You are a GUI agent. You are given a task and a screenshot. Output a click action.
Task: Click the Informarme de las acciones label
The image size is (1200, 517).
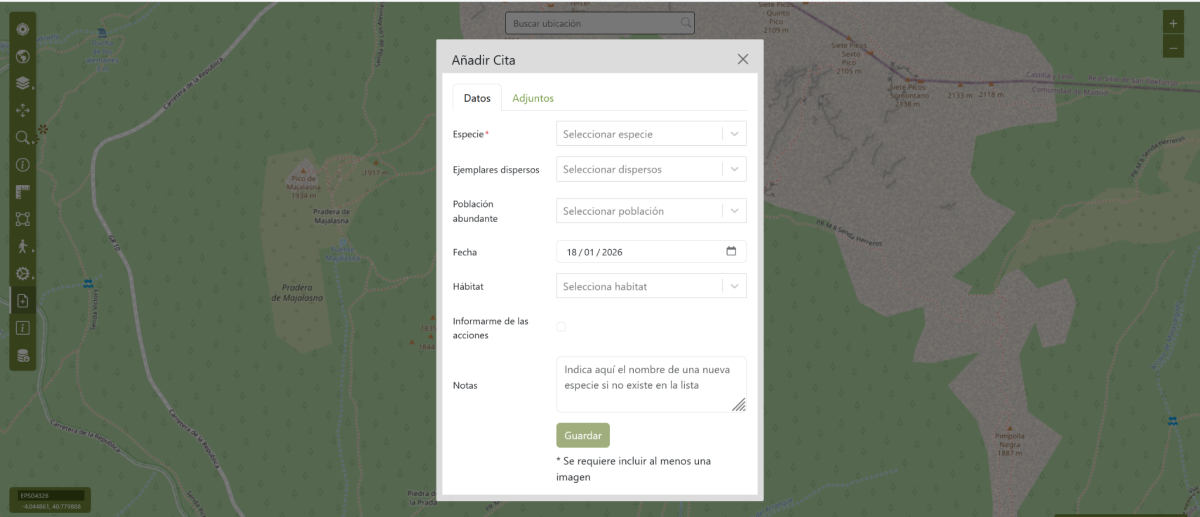[491, 328]
